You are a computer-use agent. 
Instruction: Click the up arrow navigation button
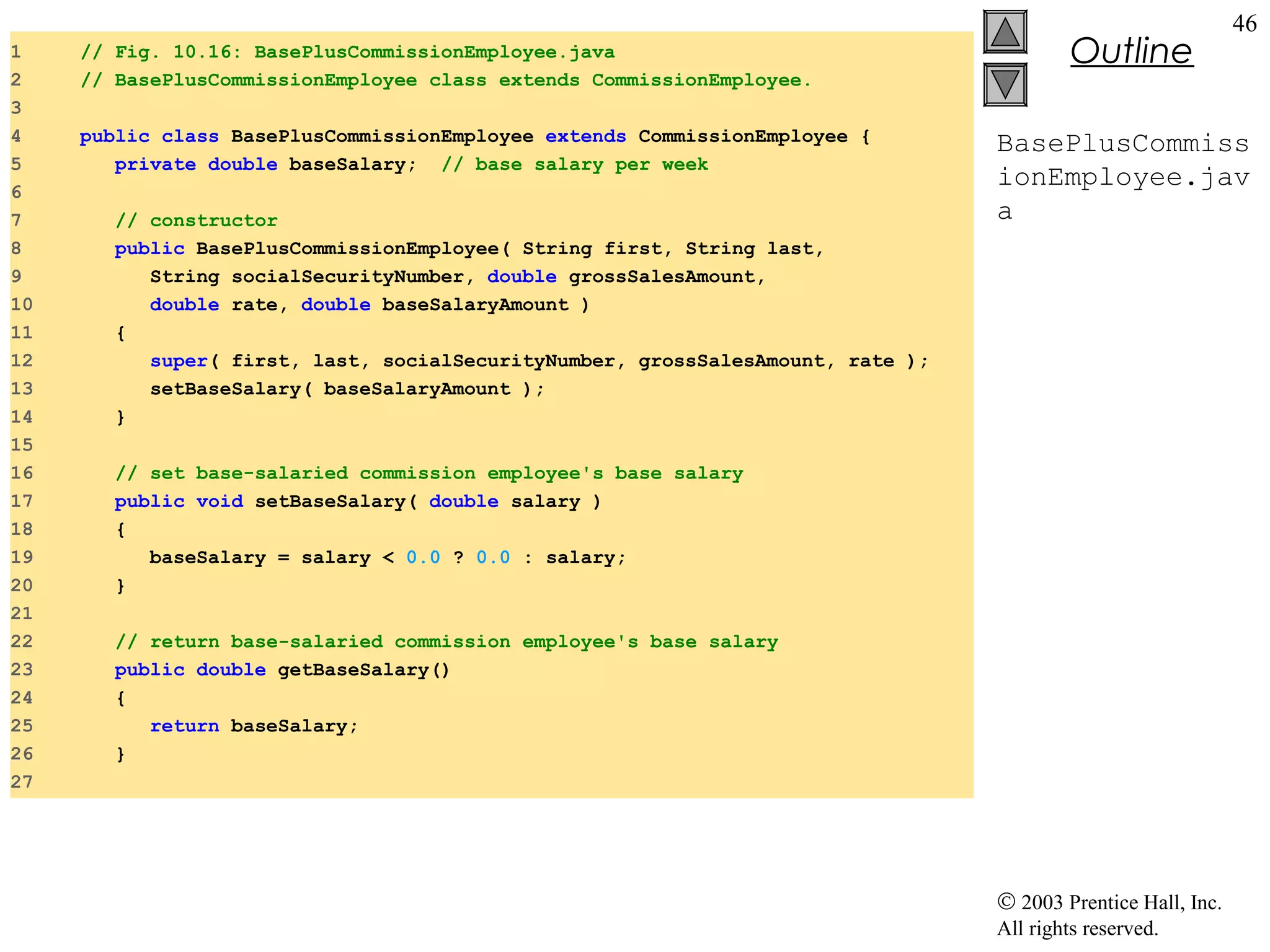(x=1005, y=32)
